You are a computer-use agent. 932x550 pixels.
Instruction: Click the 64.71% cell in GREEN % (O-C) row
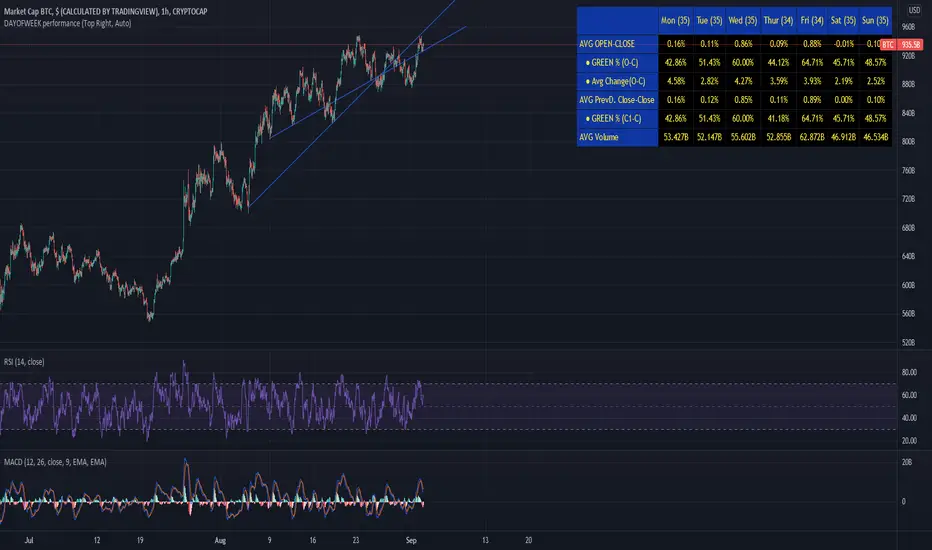(x=812, y=62)
